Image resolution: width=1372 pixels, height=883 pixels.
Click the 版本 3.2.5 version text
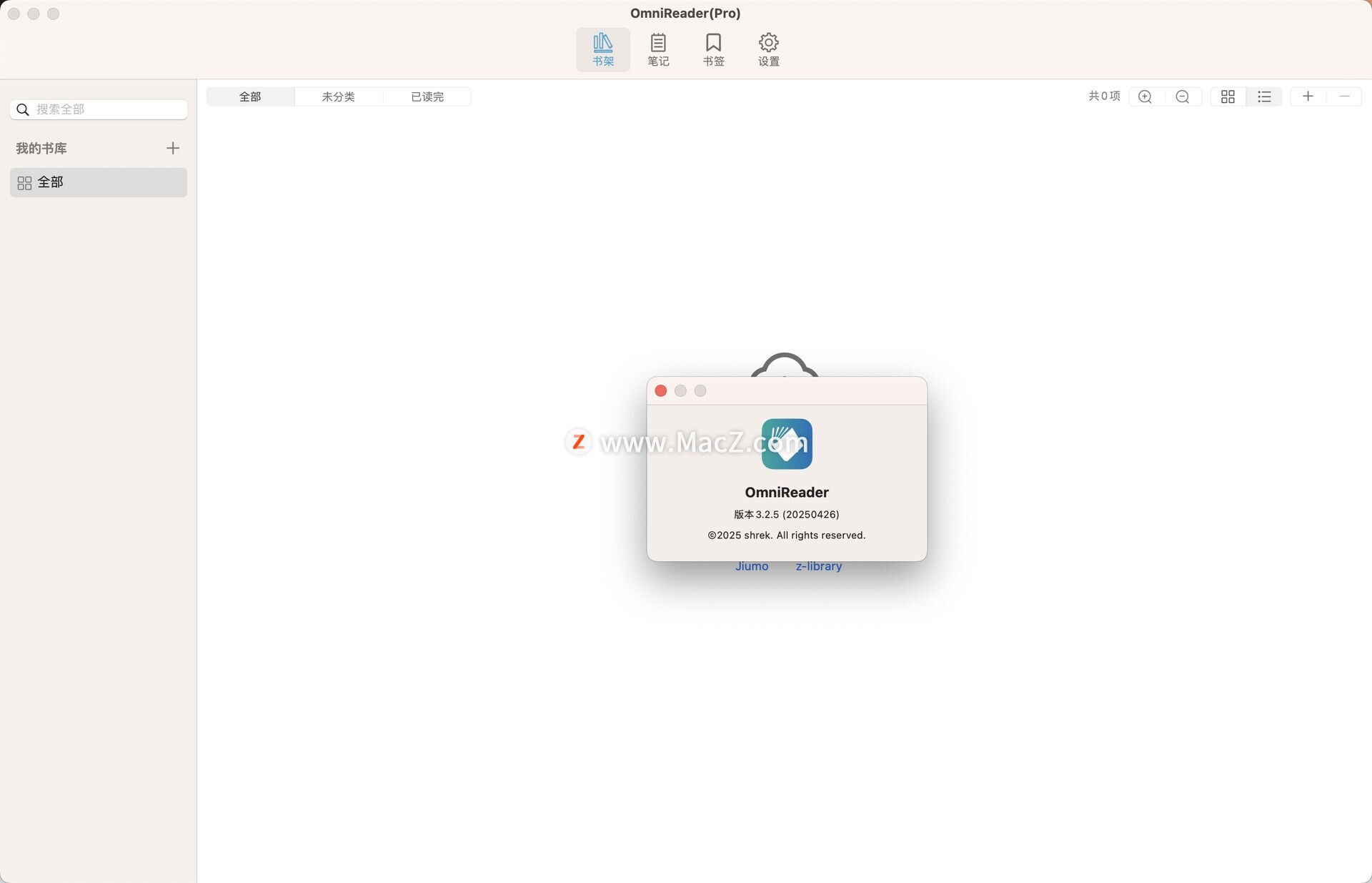tap(787, 514)
